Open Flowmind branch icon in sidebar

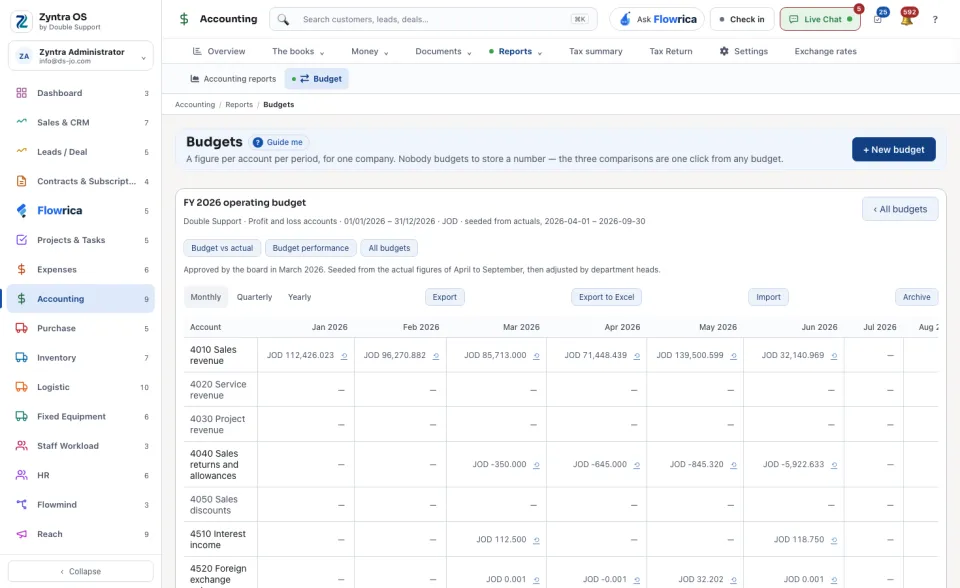21,505
